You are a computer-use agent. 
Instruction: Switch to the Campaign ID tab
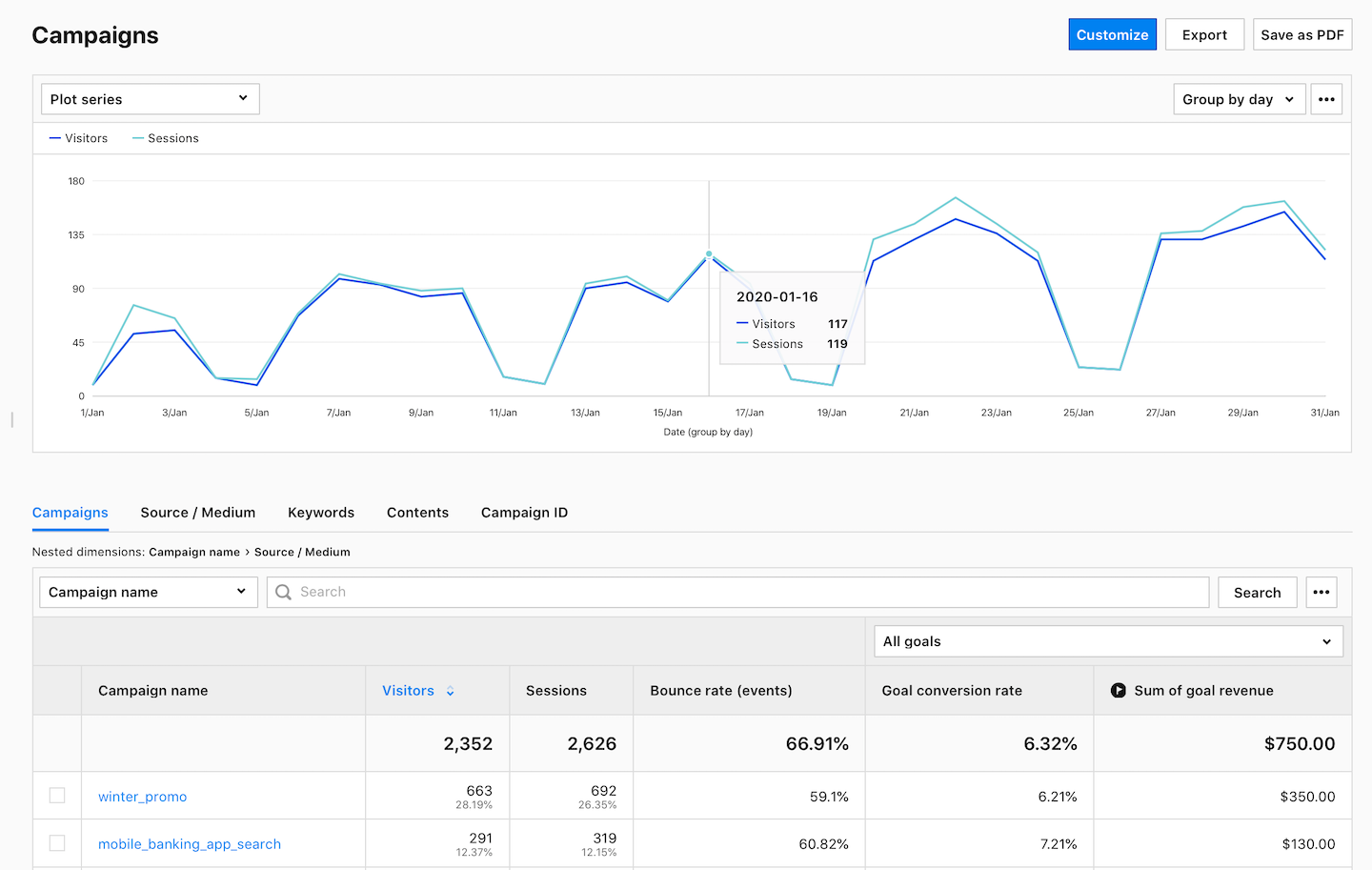(524, 513)
